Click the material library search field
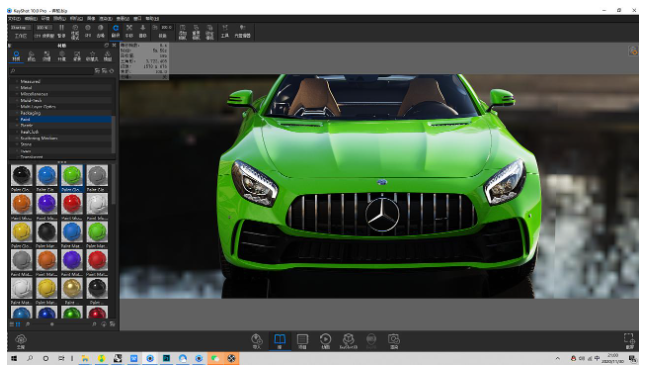Screen dimensions: 646x372 coord(51,71)
